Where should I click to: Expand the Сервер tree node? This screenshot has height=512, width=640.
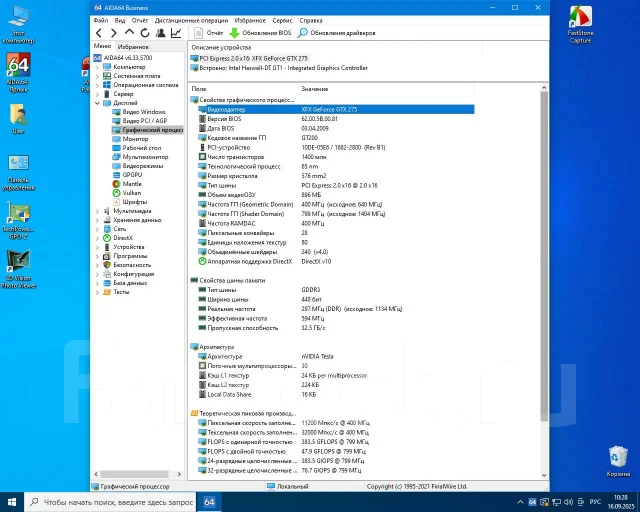97,94
